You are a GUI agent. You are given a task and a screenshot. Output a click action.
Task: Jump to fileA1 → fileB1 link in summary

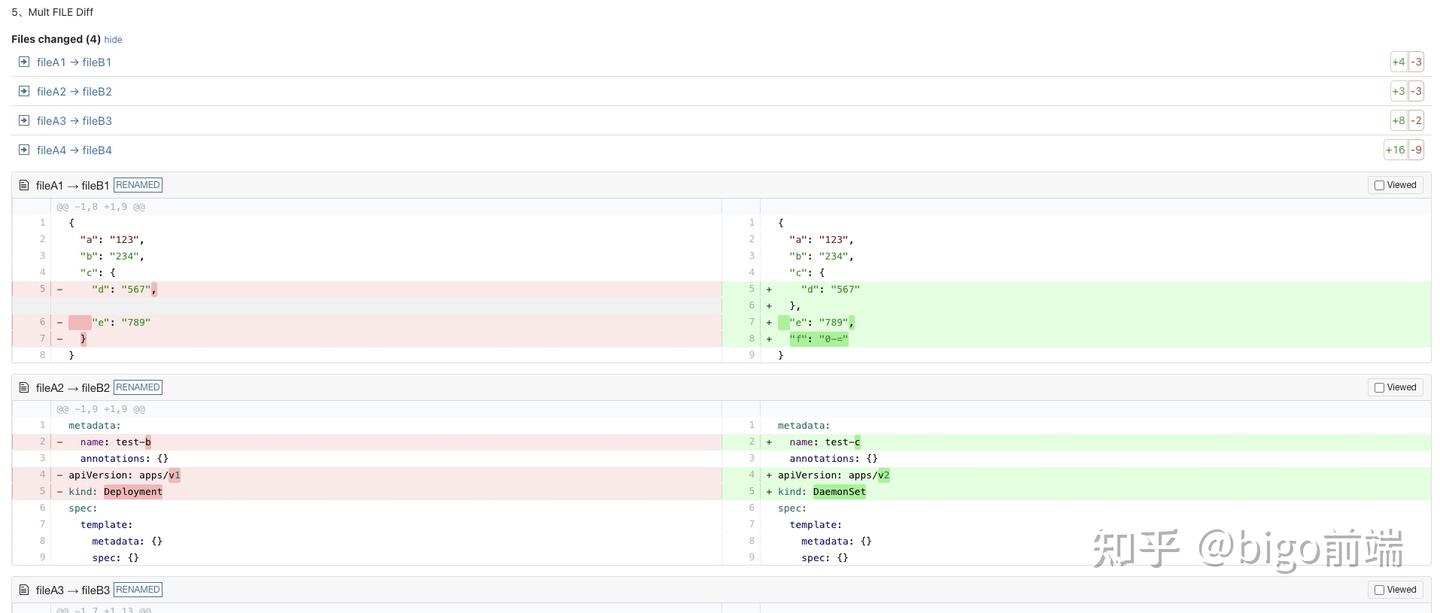click(74, 62)
